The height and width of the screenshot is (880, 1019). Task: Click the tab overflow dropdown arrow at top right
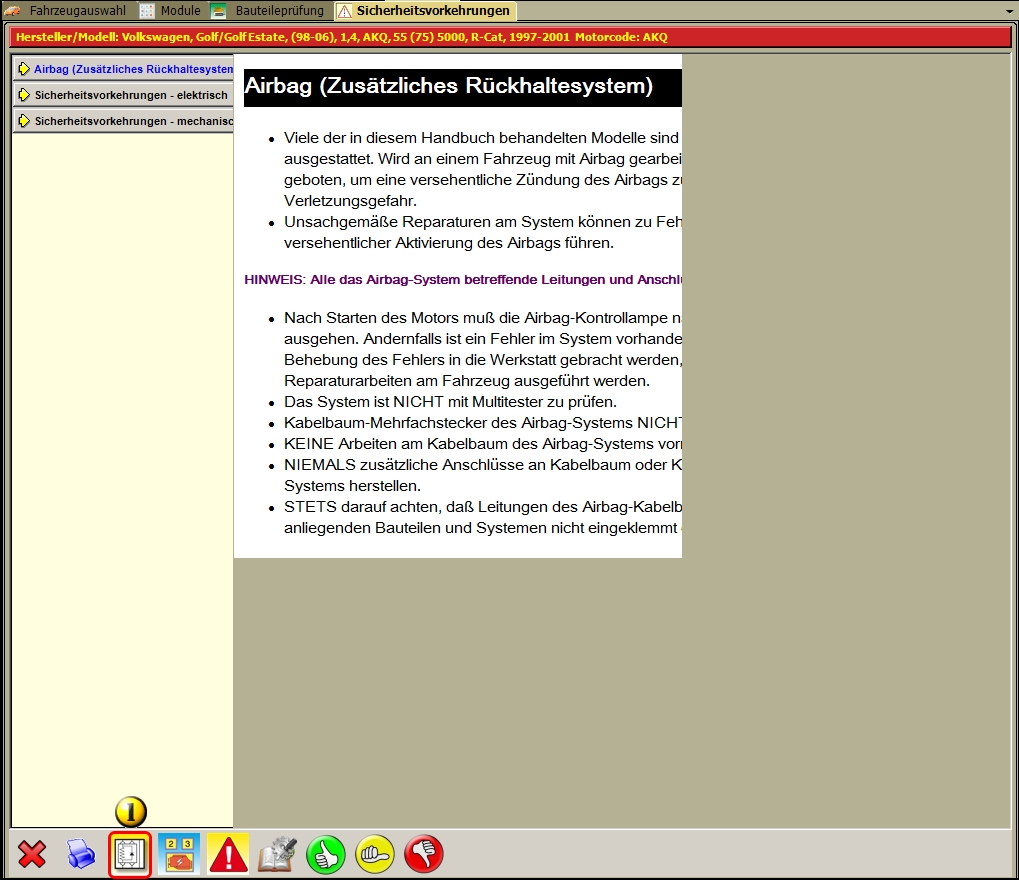coord(1009,12)
